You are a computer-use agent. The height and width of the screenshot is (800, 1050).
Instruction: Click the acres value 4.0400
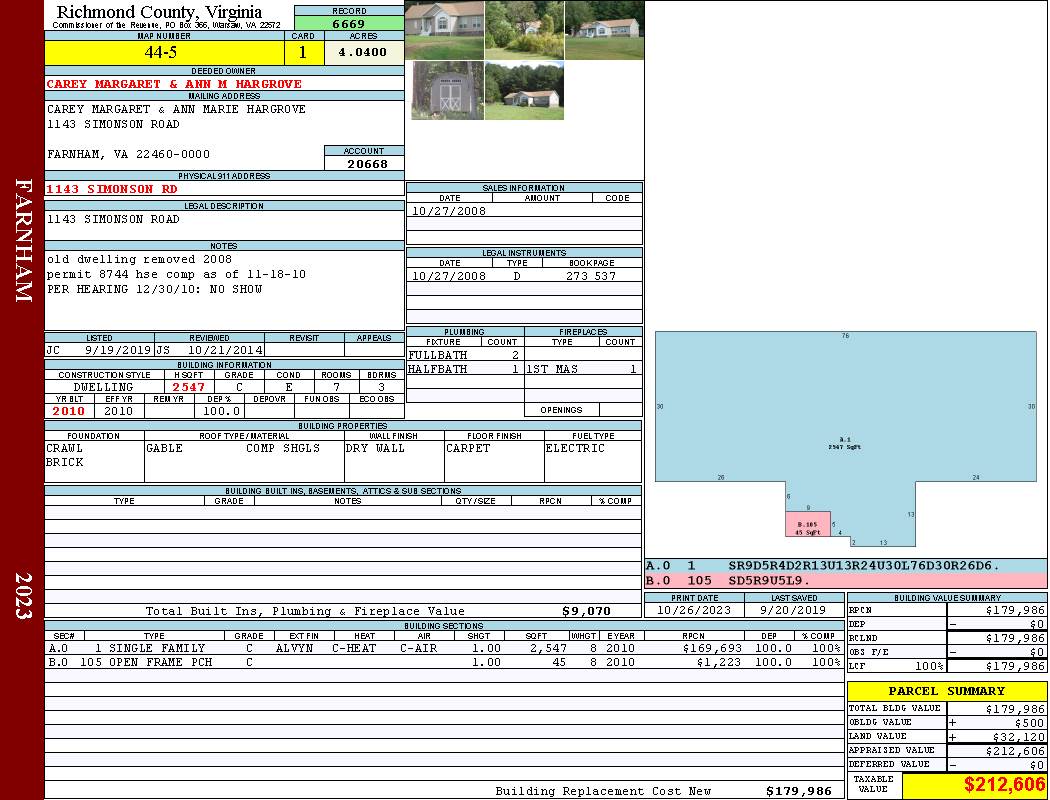point(363,52)
